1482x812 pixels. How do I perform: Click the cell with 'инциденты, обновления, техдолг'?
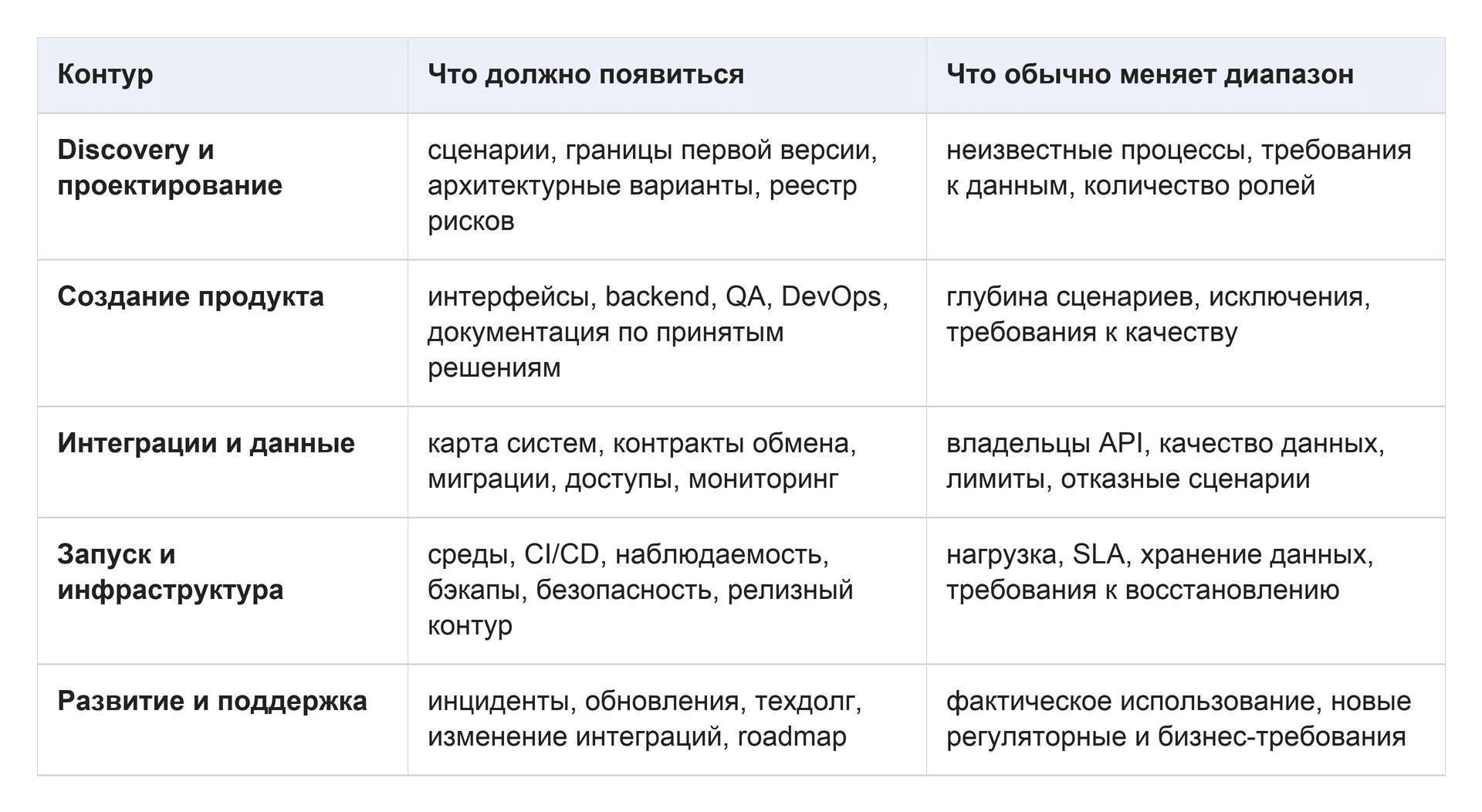[x=667, y=719]
